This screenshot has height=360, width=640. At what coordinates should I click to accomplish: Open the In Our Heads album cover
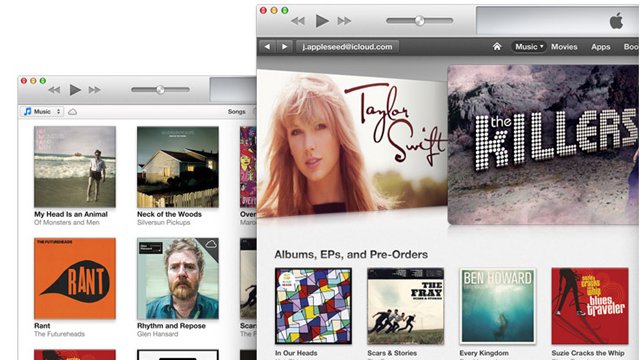tap(313, 306)
